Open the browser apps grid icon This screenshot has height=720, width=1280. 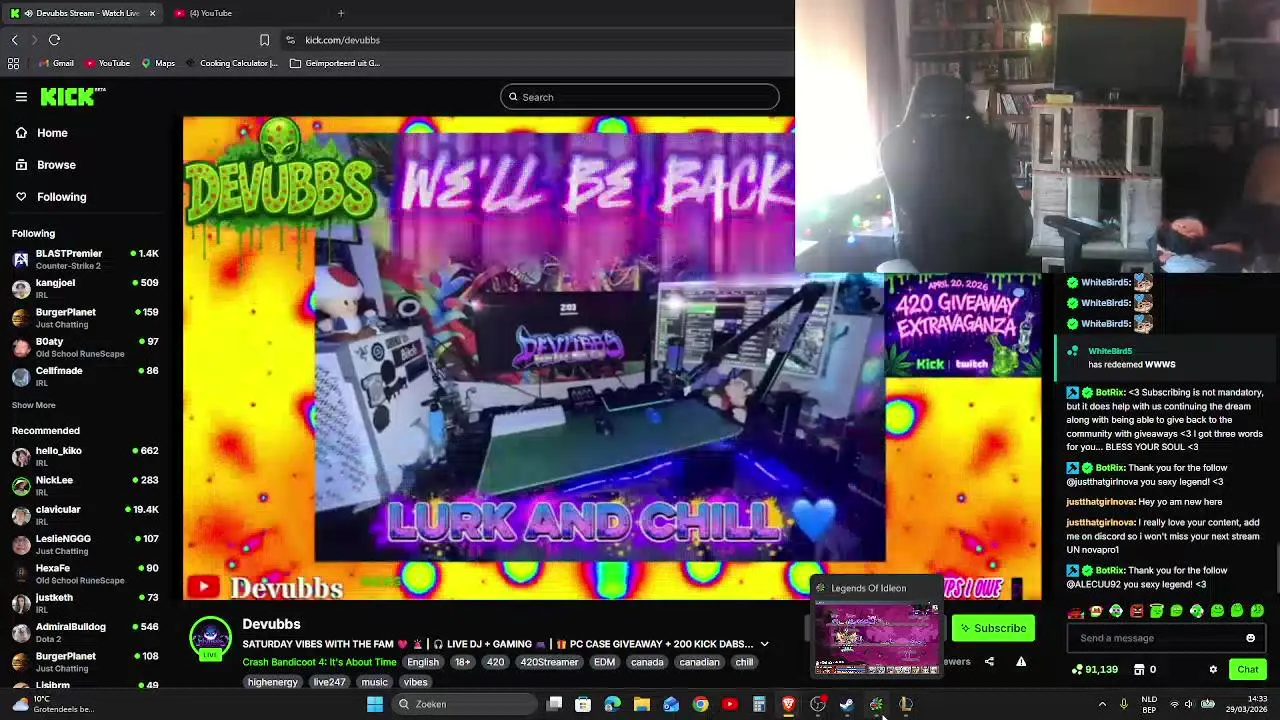coord(13,63)
